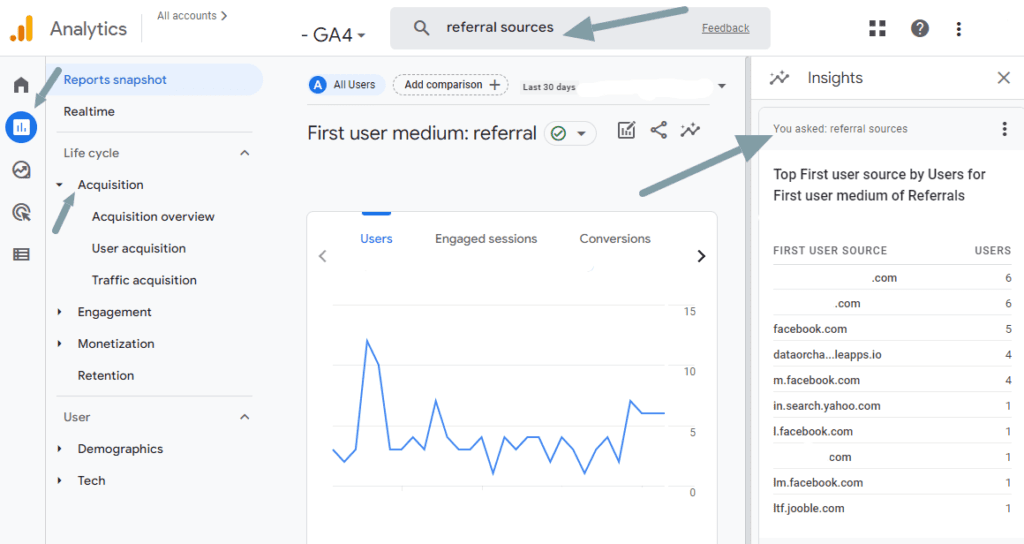Image resolution: width=1024 pixels, height=544 pixels.
Task: Click the Help question mark icon
Action: coord(919,29)
